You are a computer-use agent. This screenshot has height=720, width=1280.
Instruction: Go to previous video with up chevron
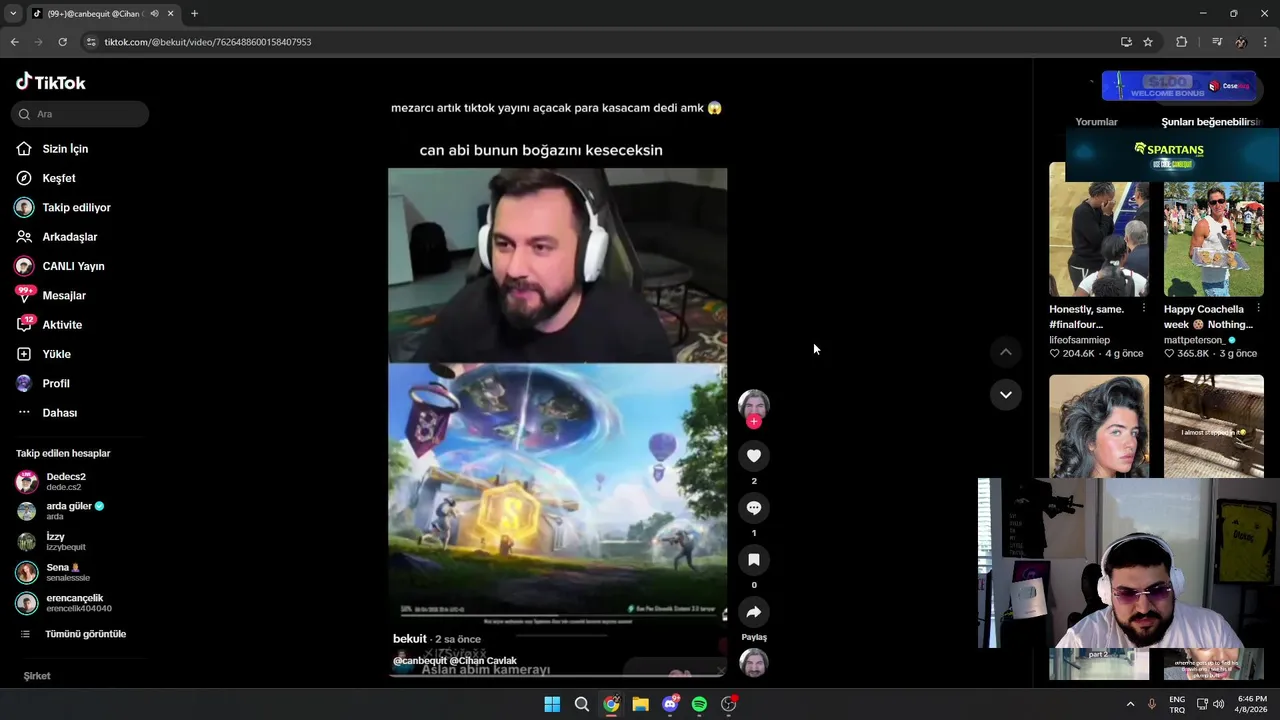tap(1006, 352)
